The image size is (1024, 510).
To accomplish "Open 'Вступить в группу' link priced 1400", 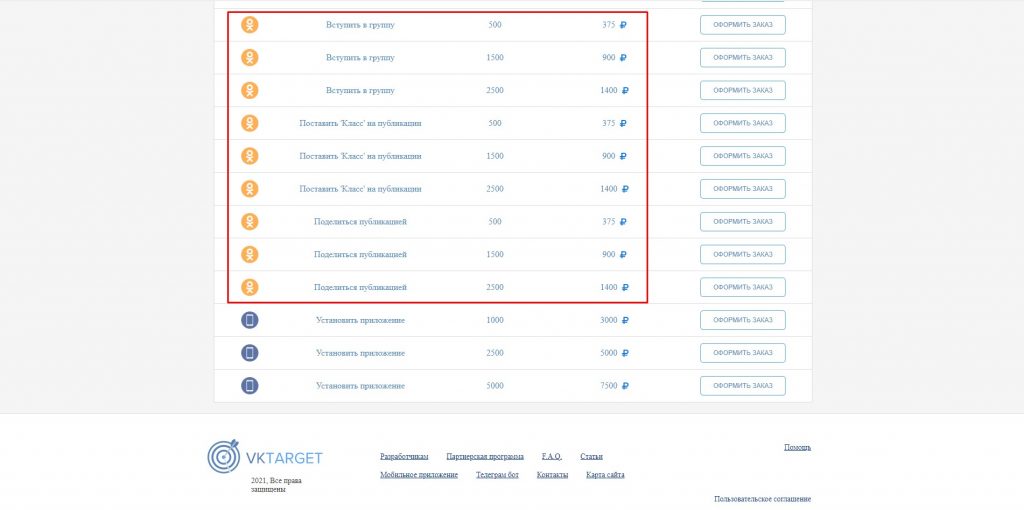I will point(360,90).
